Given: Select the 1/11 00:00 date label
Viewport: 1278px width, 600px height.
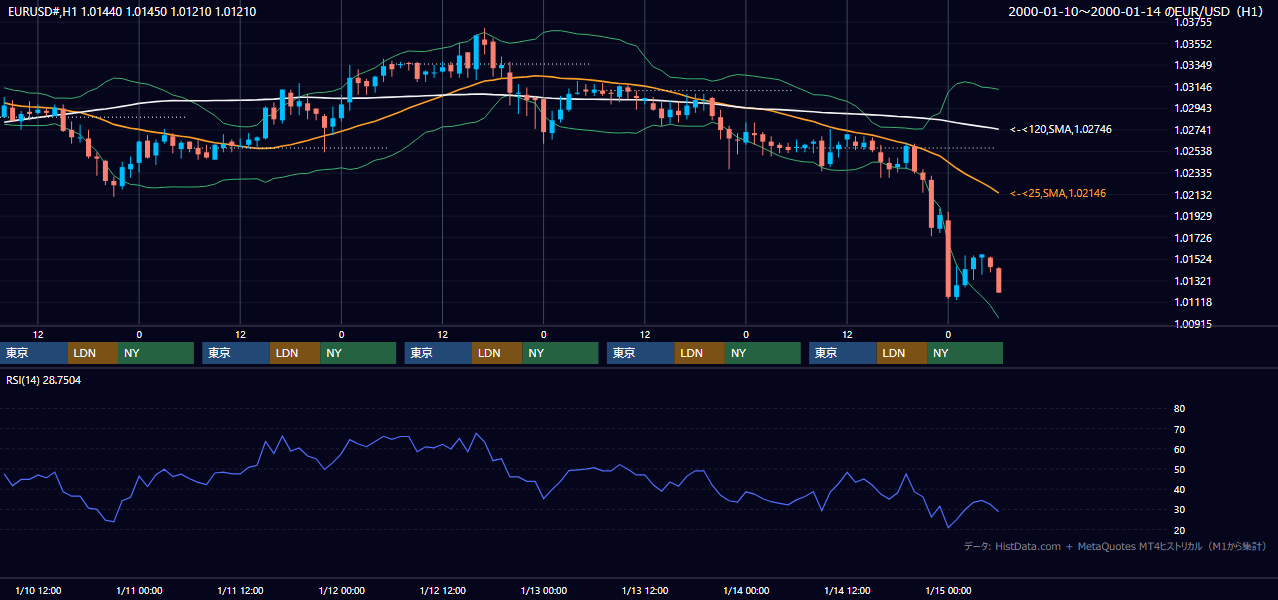Looking at the screenshot, I should point(139,591).
